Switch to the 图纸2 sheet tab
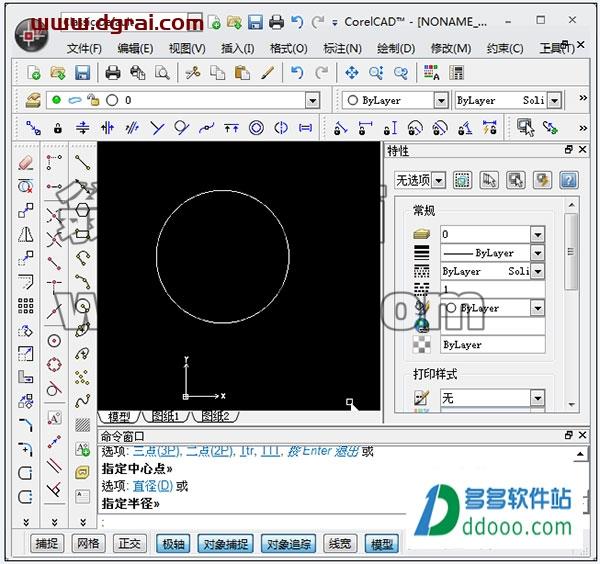 pyautogui.click(x=215, y=417)
